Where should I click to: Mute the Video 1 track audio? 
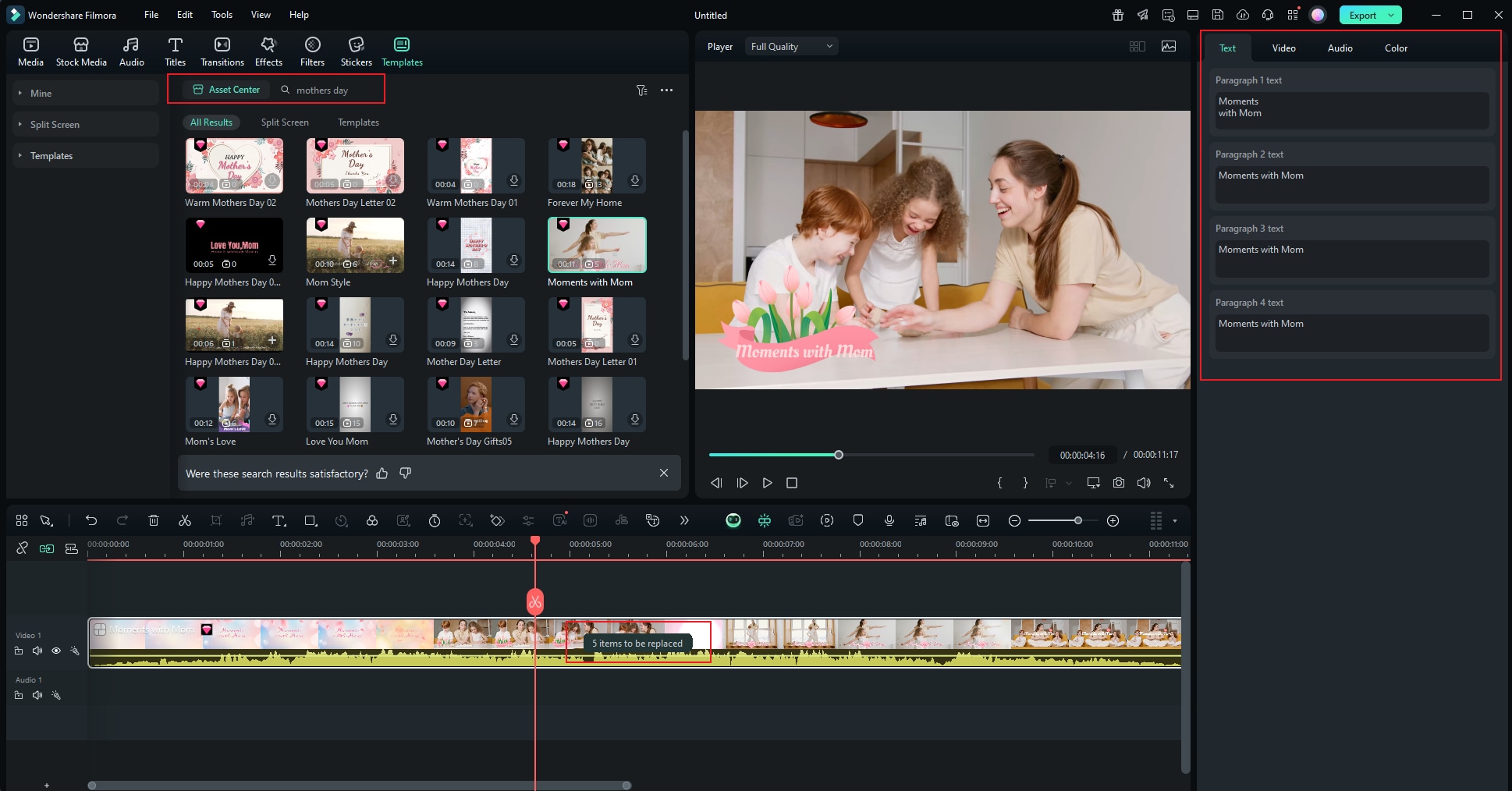(37, 651)
